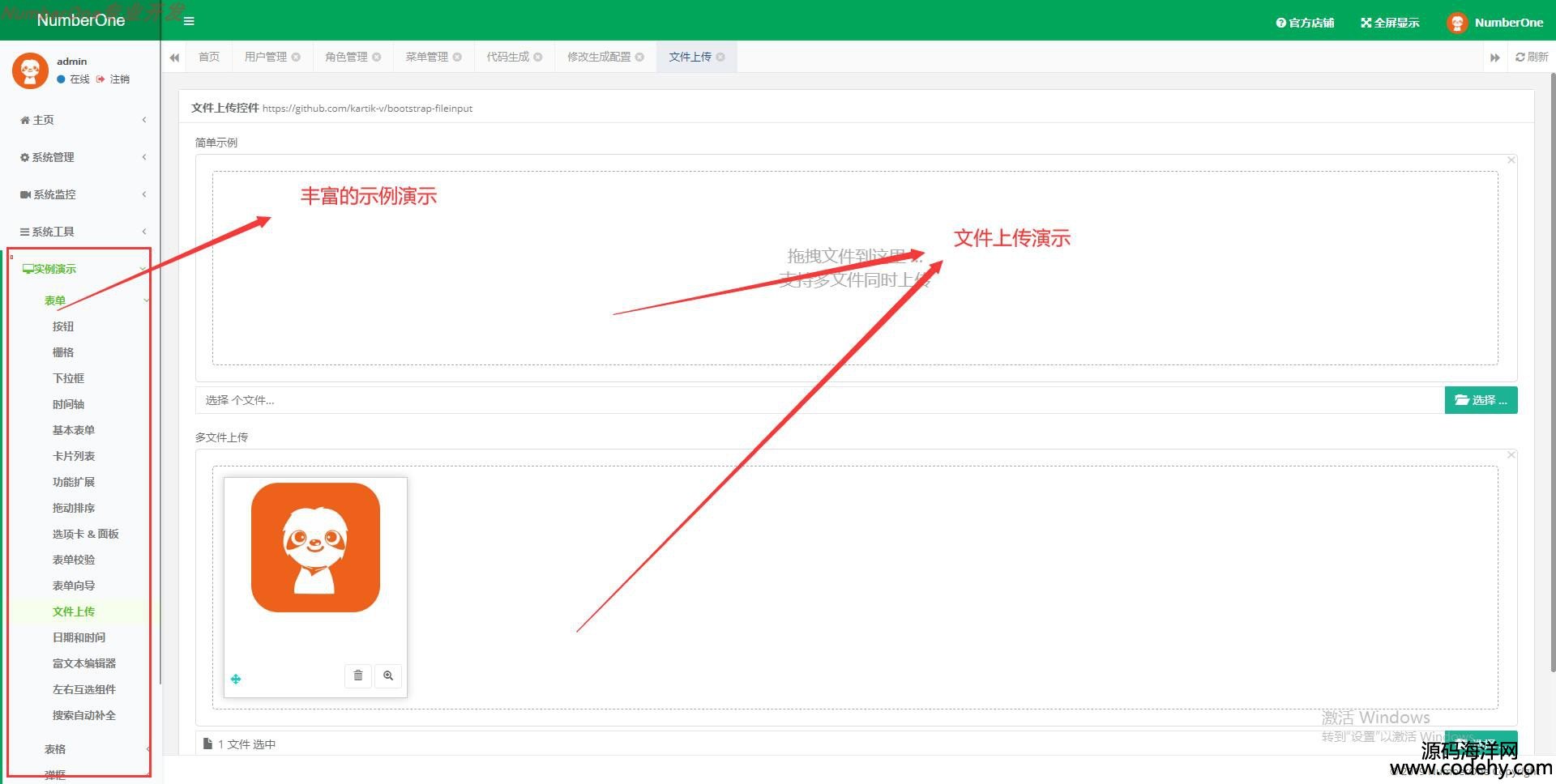This screenshot has height=784, width=1556.
Task: Zoom the uploaded image with magnifier icon
Action: 388,675
